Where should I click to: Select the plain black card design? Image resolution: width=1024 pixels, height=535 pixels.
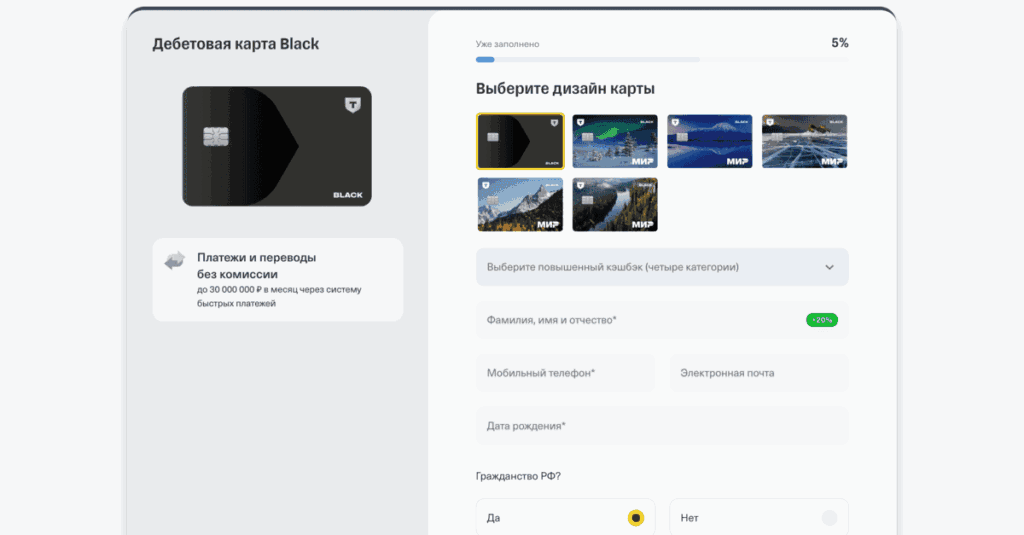pyautogui.click(x=520, y=141)
